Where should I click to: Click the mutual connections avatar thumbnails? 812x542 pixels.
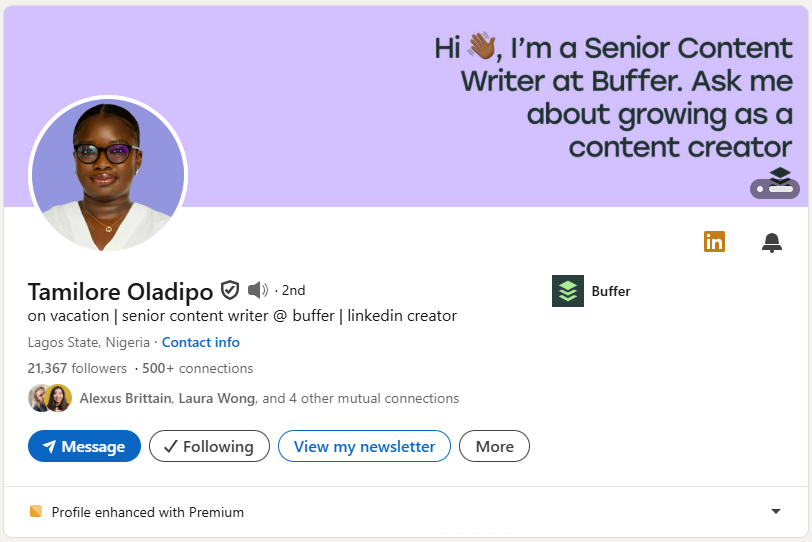pyautogui.click(x=50, y=398)
